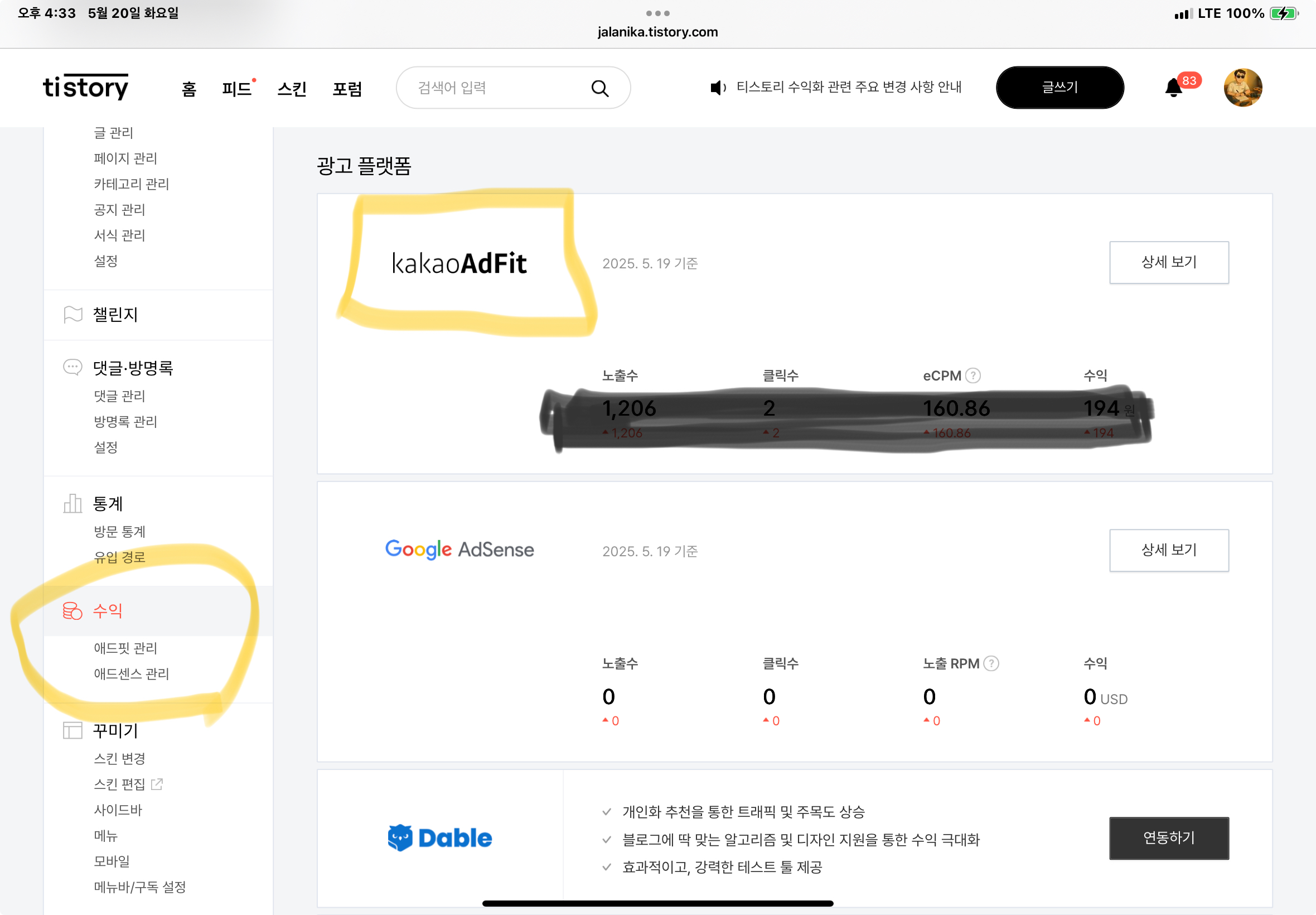Click the kakaoAdFit date 2025. 5. 19 기준
The height and width of the screenshot is (915, 1316).
click(650, 263)
